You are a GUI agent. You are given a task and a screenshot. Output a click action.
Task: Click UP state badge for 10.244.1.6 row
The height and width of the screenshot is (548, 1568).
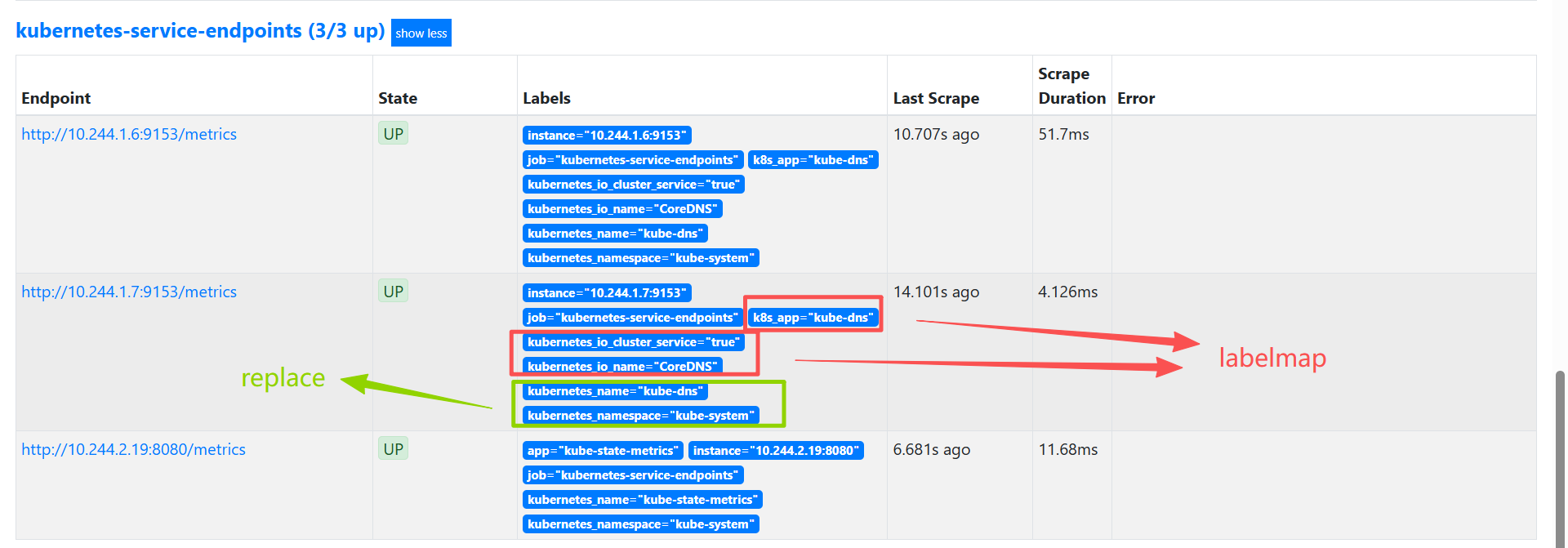click(393, 134)
